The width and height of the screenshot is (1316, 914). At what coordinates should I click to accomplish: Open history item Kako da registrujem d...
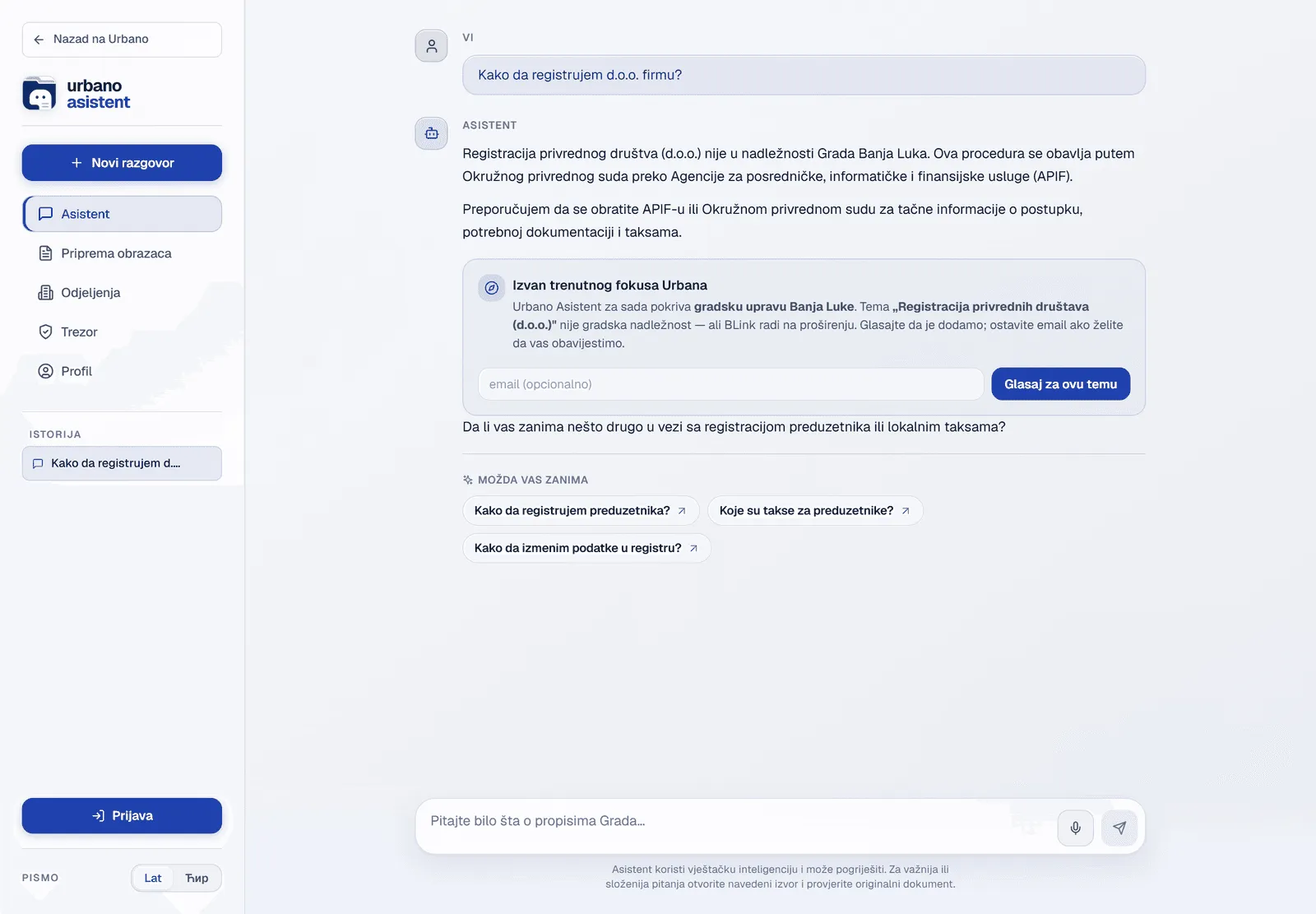[122, 463]
